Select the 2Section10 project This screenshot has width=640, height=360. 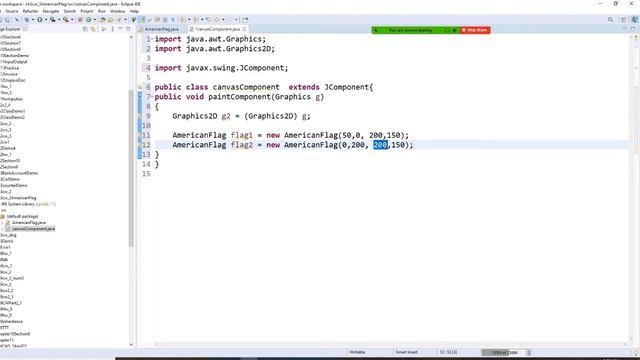(10, 160)
